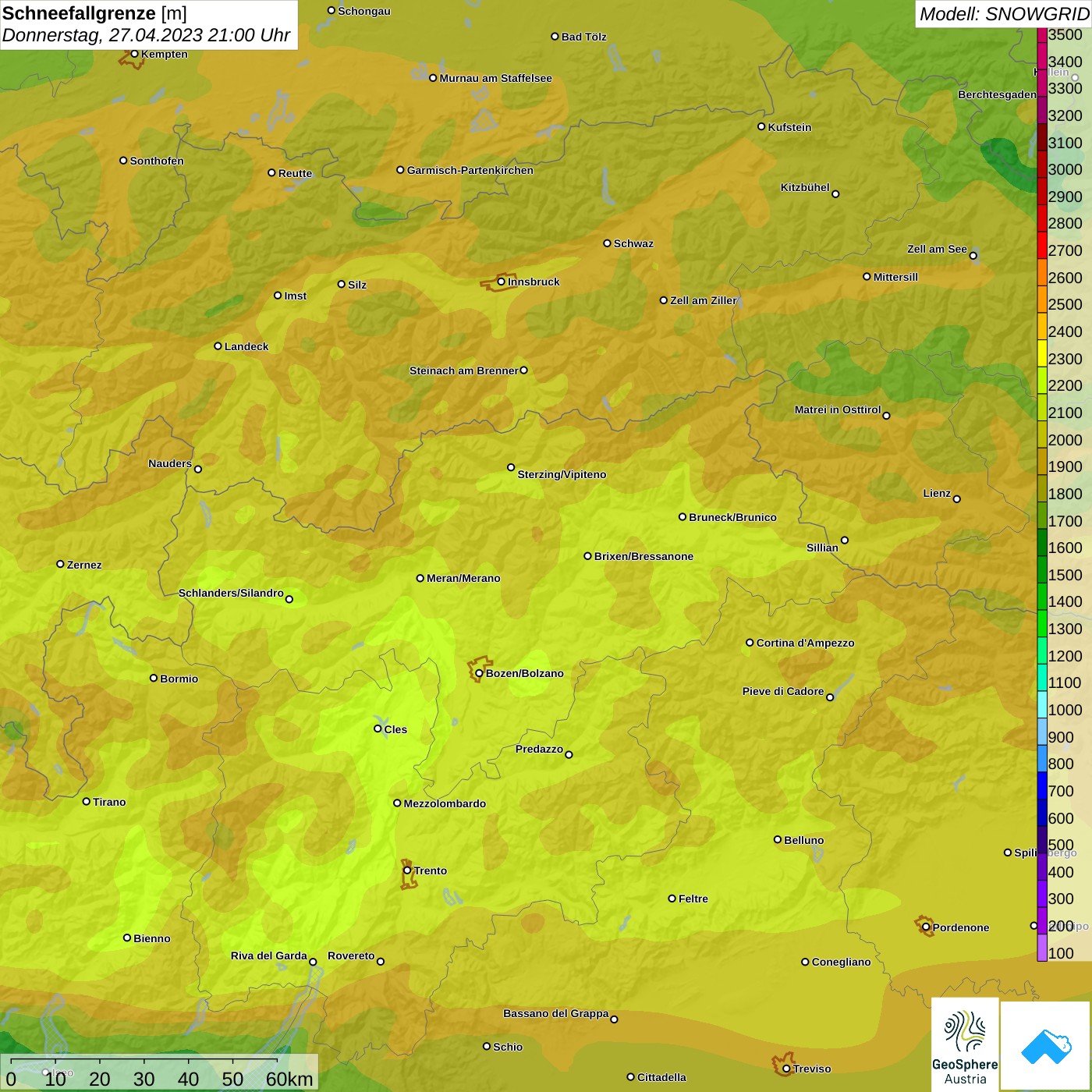Click the Treviso city marker

tap(786, 1069)
